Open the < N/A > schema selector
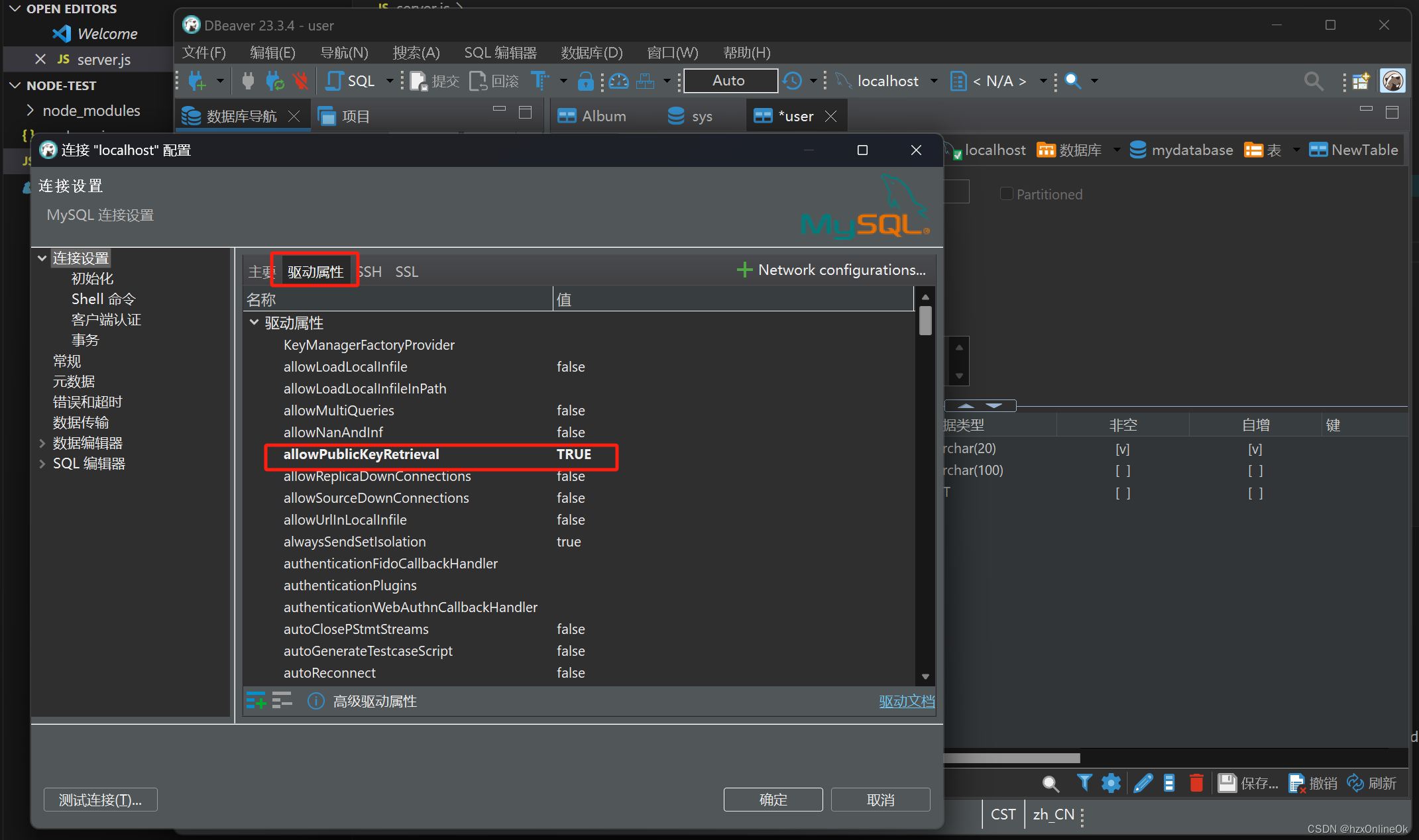The width and height of the screenshot is (1419, 840). pos(998,81)
